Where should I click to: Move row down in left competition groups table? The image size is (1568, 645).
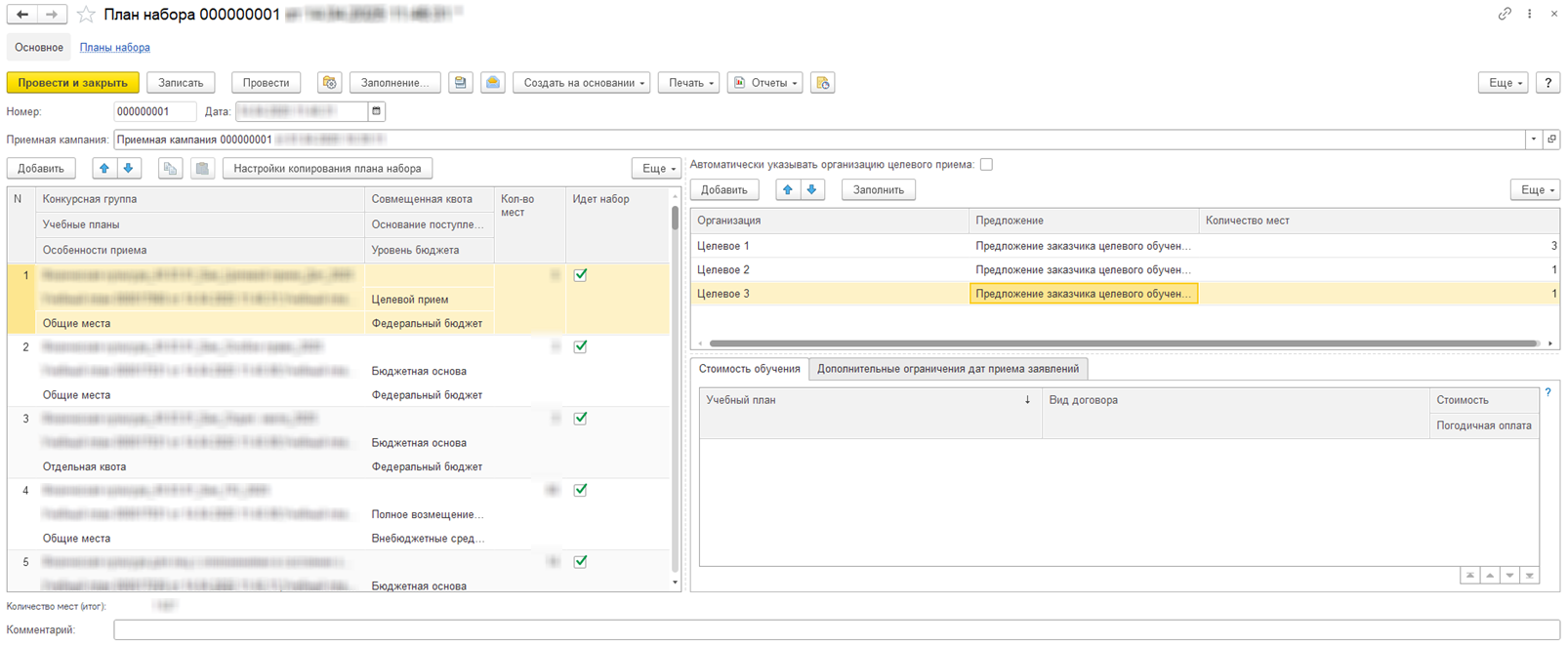point(128,169)
